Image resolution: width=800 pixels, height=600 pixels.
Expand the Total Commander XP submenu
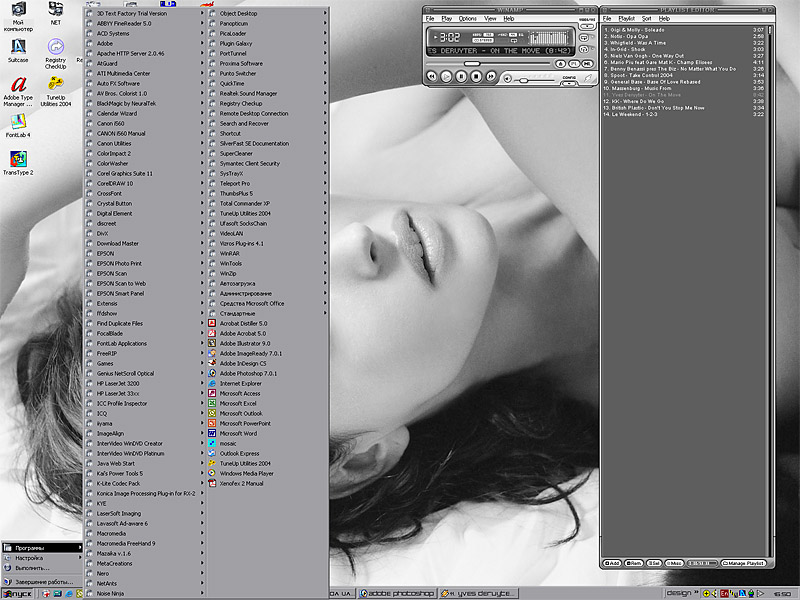tap(267, 204)
